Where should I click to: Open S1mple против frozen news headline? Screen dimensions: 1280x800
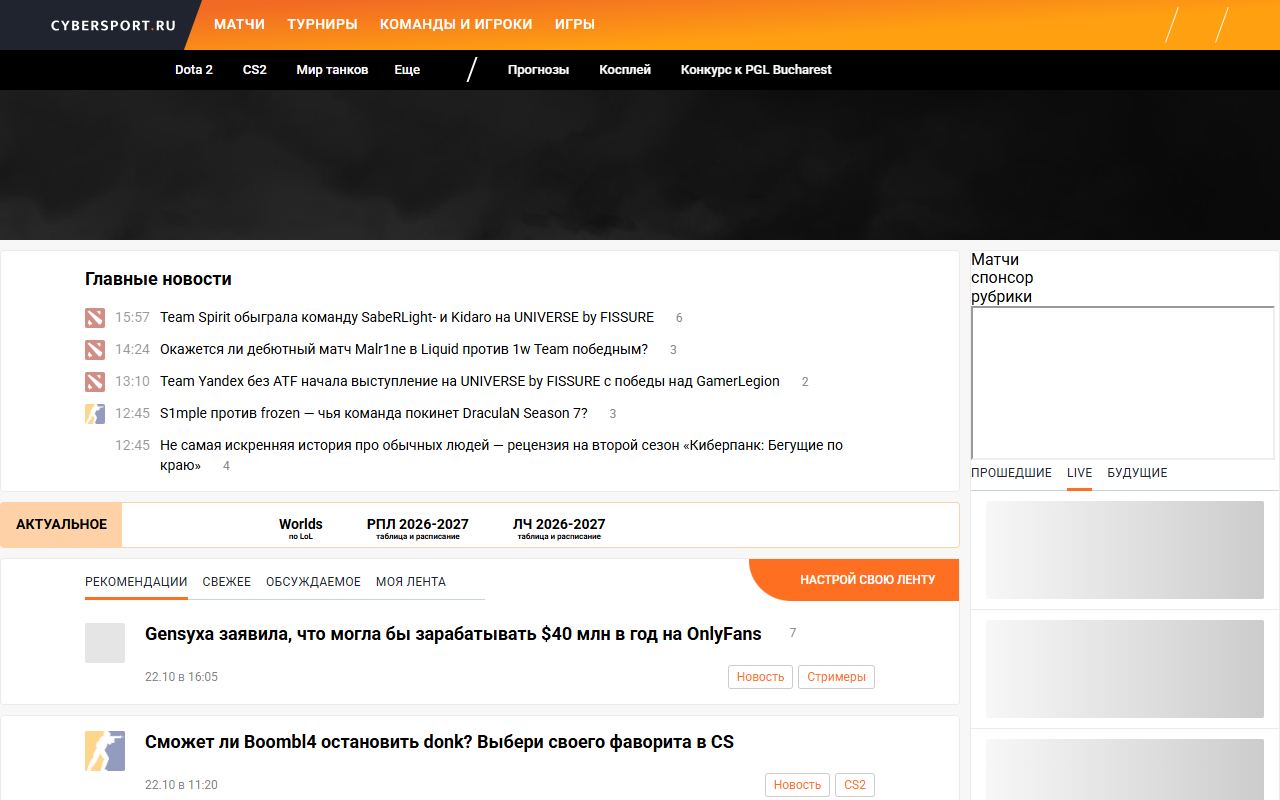click(x=374, y=413)
